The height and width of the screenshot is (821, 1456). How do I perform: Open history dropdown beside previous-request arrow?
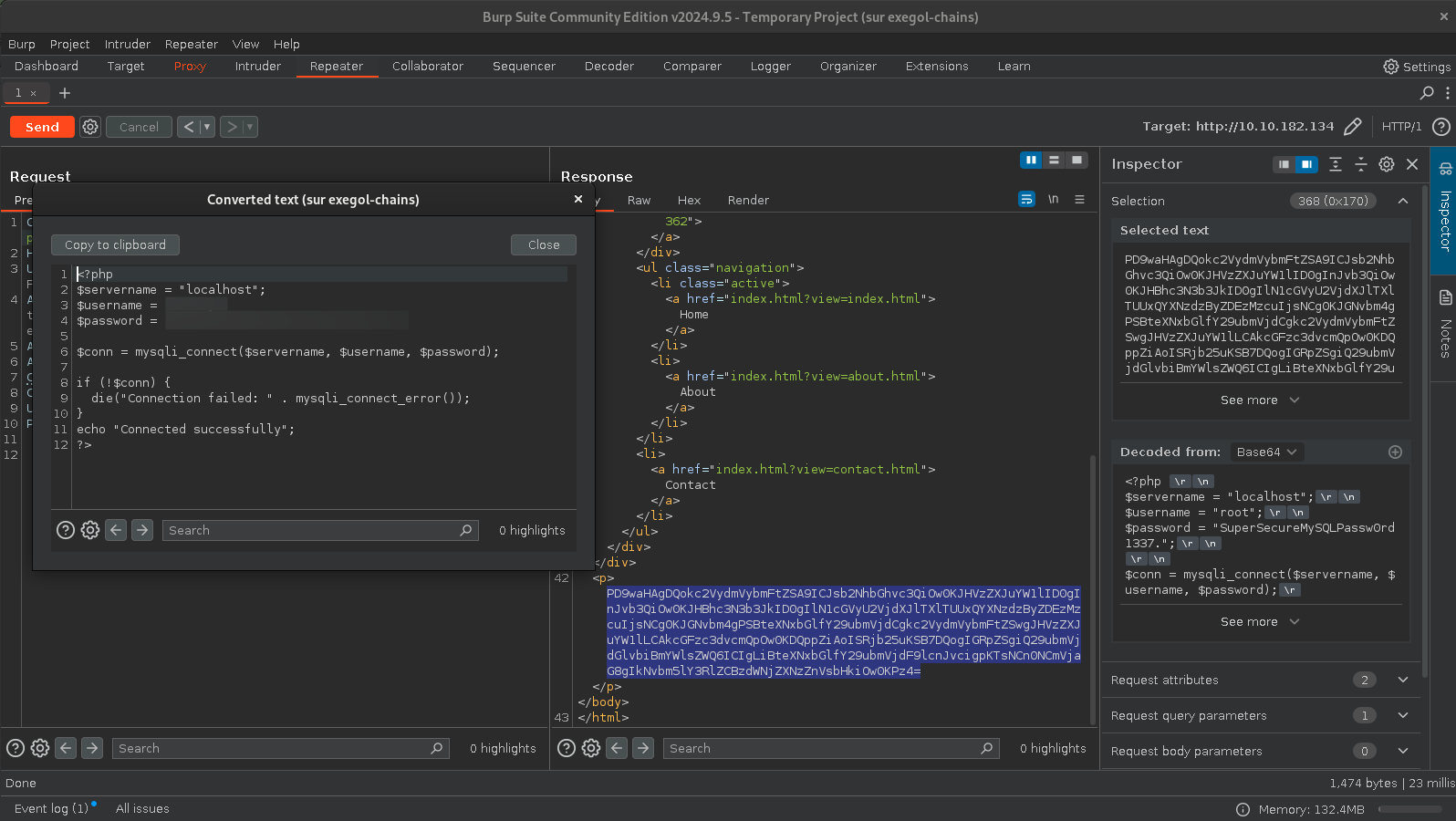[x=207, y=127]
